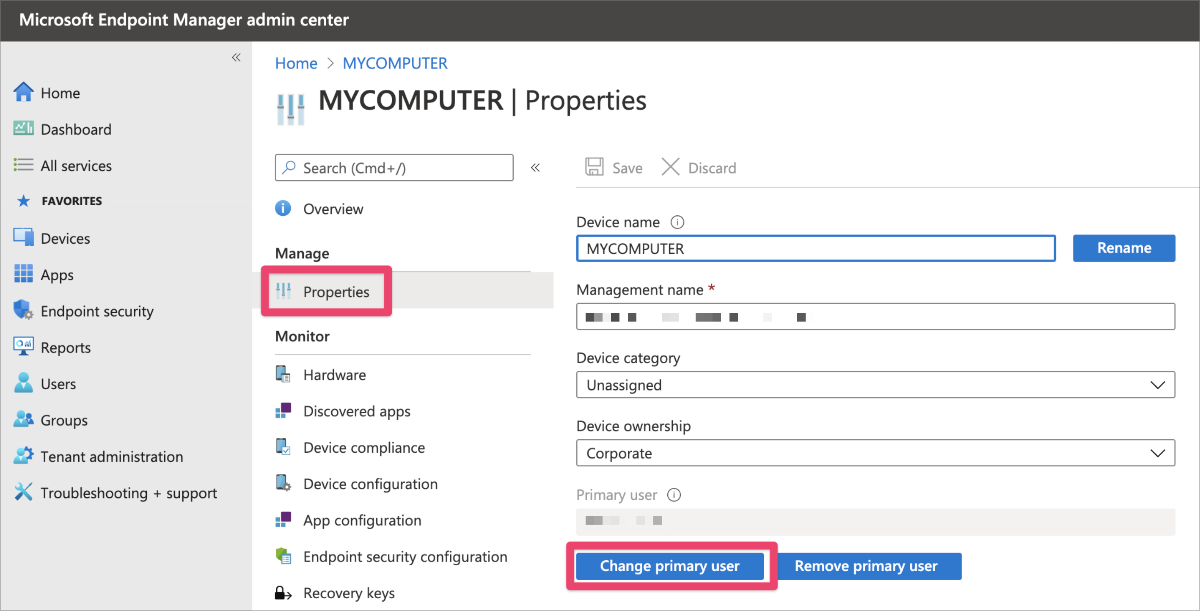Screen dimensions: 1200x611
Task: Collapse the device resource menu pane
Action: click(535, 168)
